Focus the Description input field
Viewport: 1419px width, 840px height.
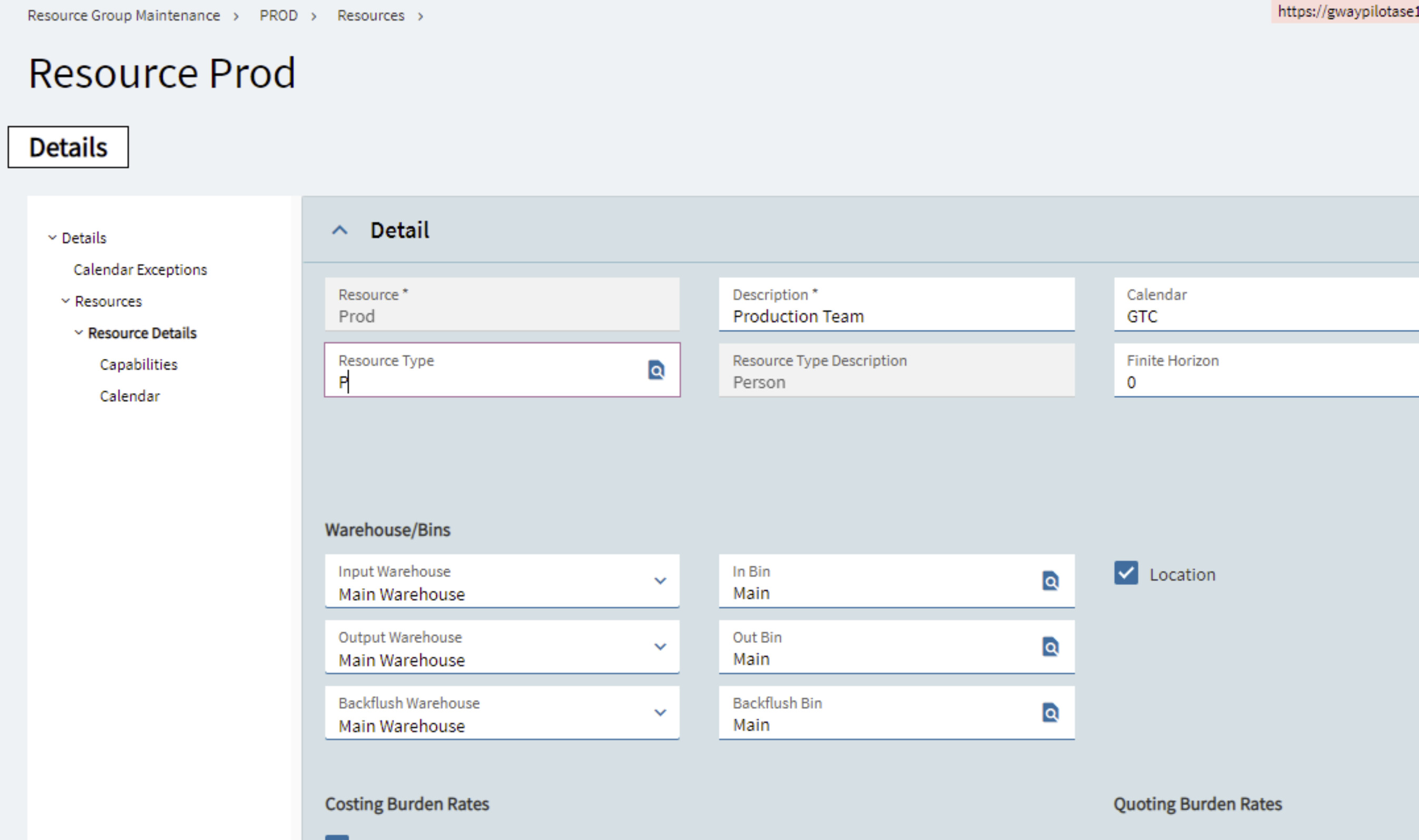click(x=896, y=316)
